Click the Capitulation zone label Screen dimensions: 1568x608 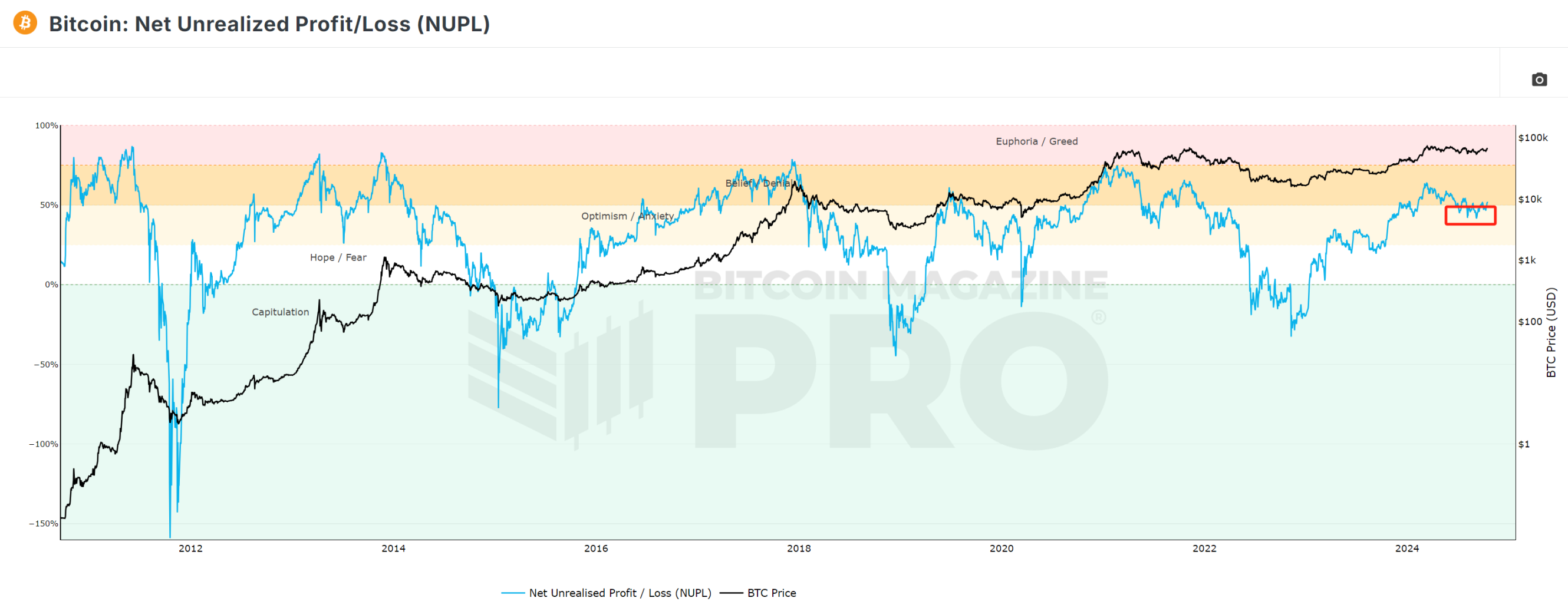pyautogui.click(x=280, y=312)
